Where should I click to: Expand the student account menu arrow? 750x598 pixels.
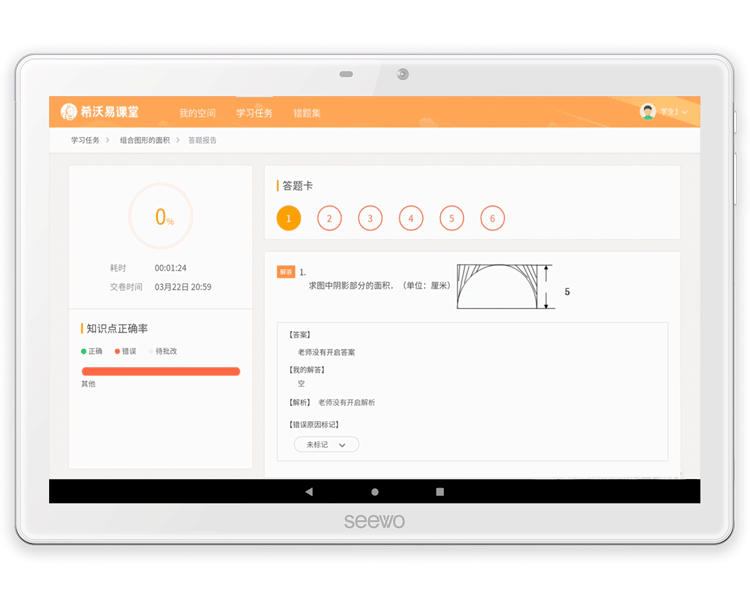click(x=685, y=113)
